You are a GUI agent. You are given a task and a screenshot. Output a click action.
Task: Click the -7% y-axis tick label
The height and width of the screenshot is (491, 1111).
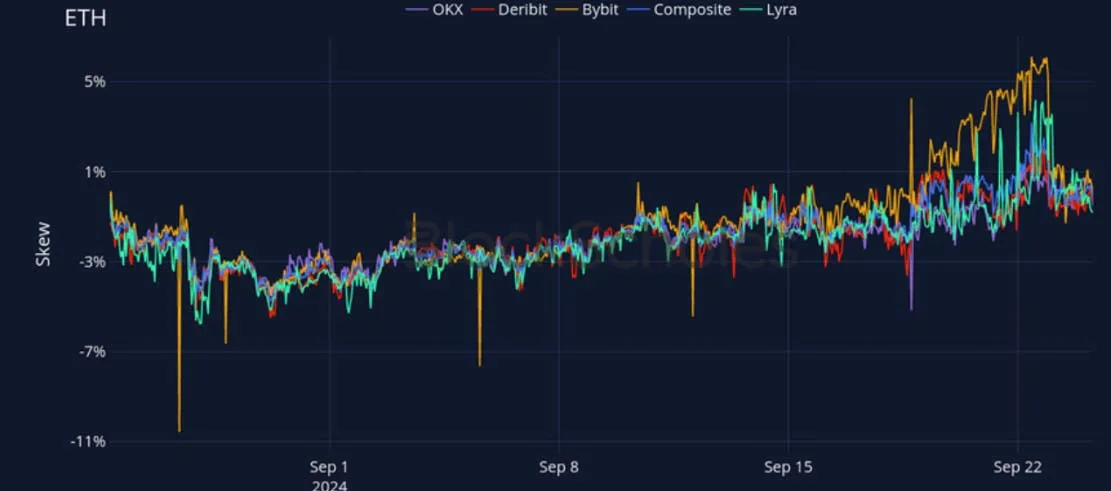[92, 351]
